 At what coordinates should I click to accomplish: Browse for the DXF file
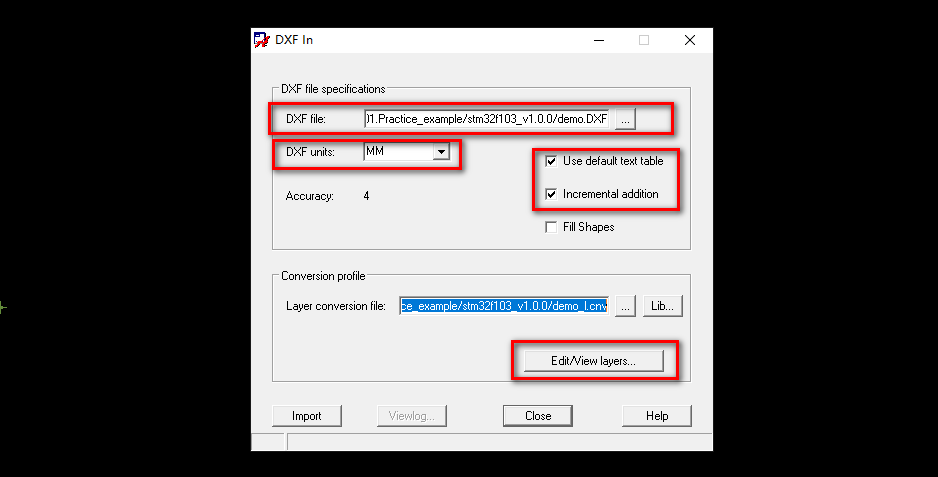click(x=625, y=119)
